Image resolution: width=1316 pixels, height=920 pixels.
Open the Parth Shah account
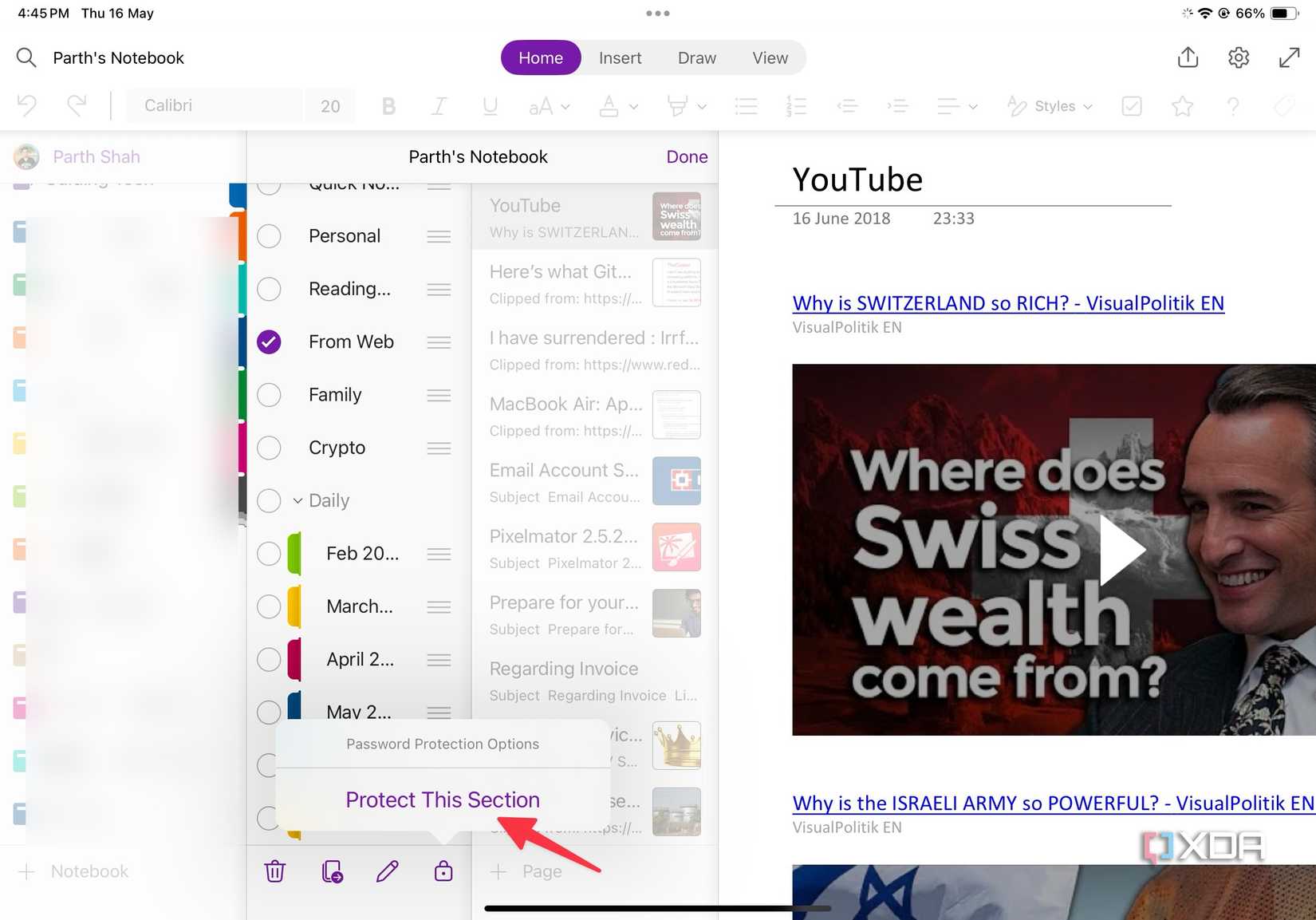coord(77,156)
